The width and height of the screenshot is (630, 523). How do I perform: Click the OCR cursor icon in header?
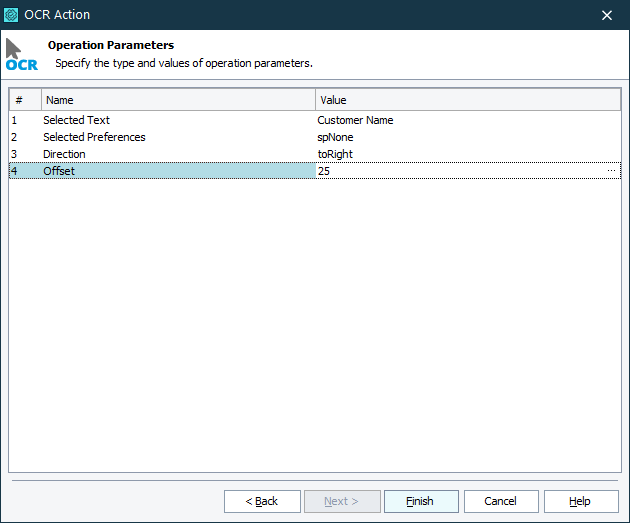coord(21,54)
